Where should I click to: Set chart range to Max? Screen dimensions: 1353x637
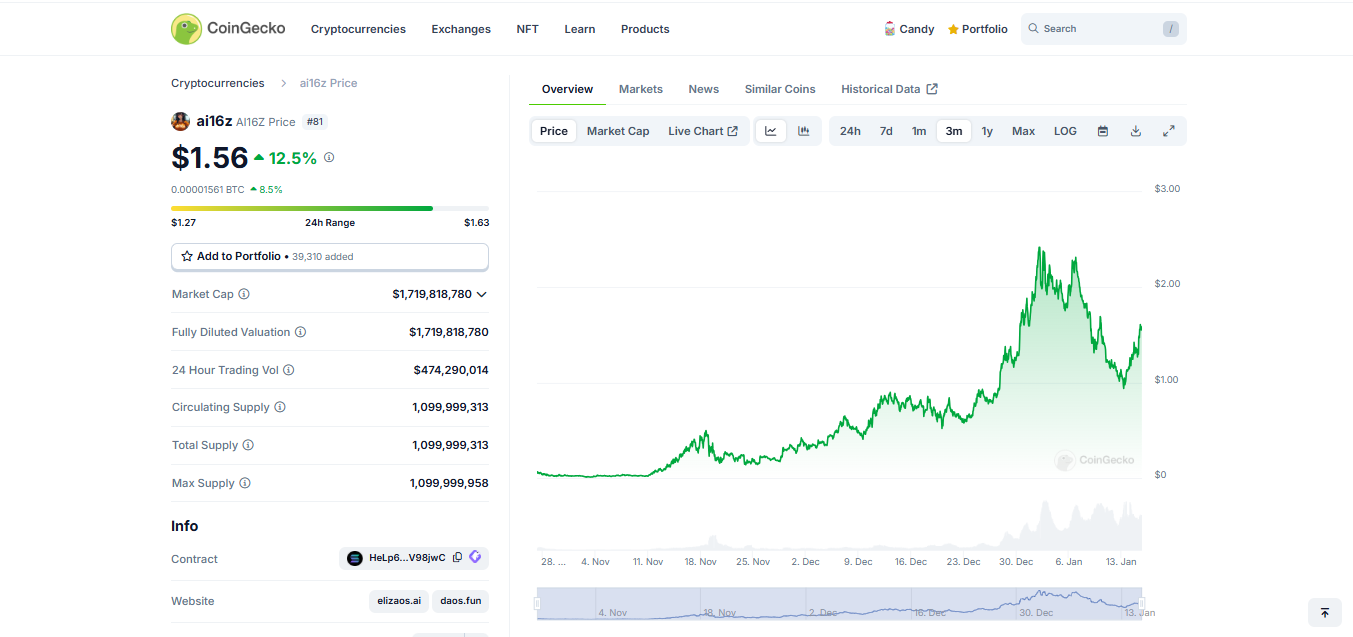(1023, 131)
